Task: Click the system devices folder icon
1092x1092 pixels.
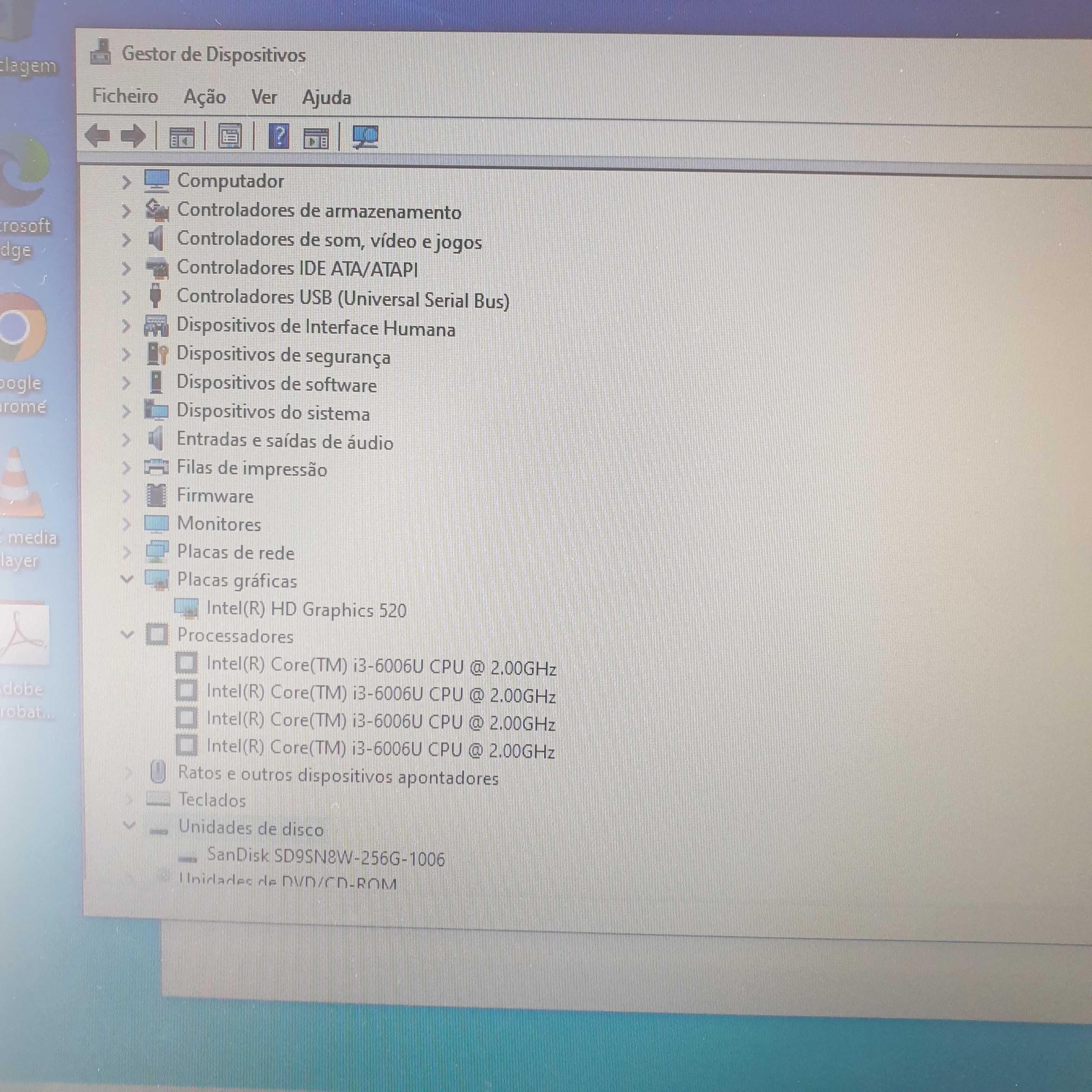Action: (x=156, y=410)
